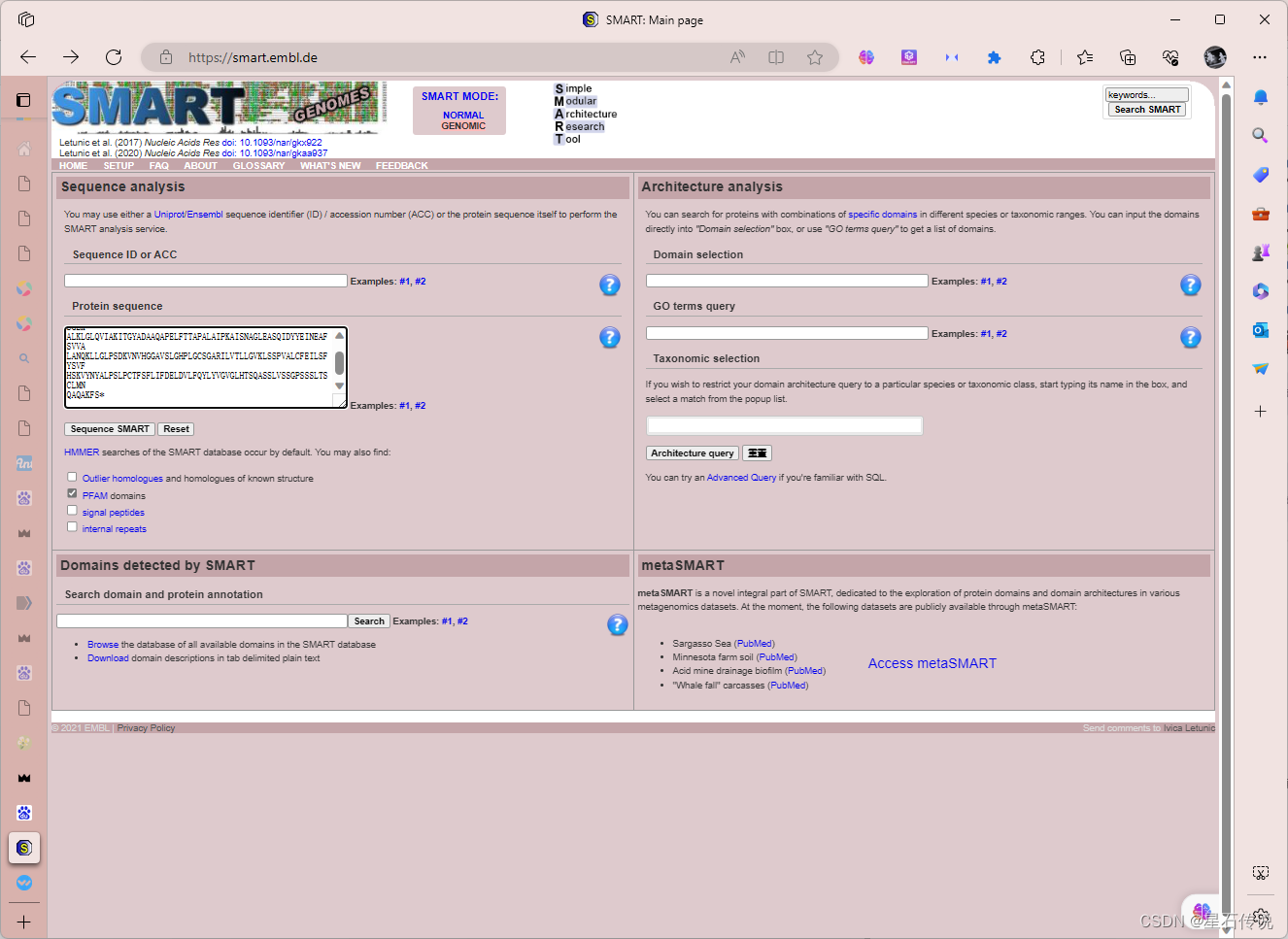The image size is (1288, 939).
Task: Enable internal repeats option
Action: point(72,526)
